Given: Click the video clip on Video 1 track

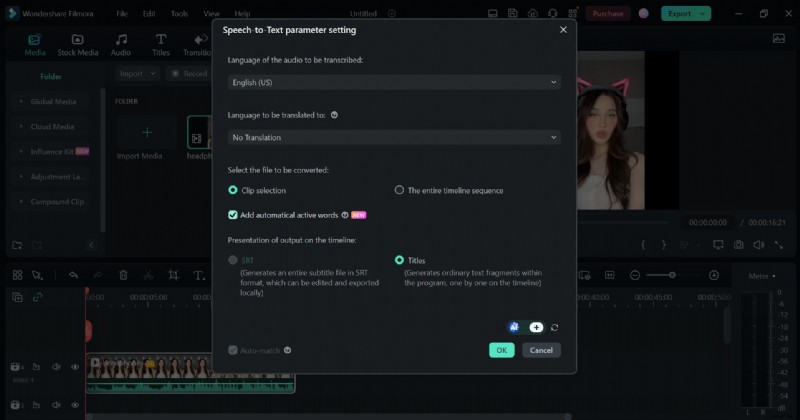Looking at the screenshot, I should click(x=190, y=373).
